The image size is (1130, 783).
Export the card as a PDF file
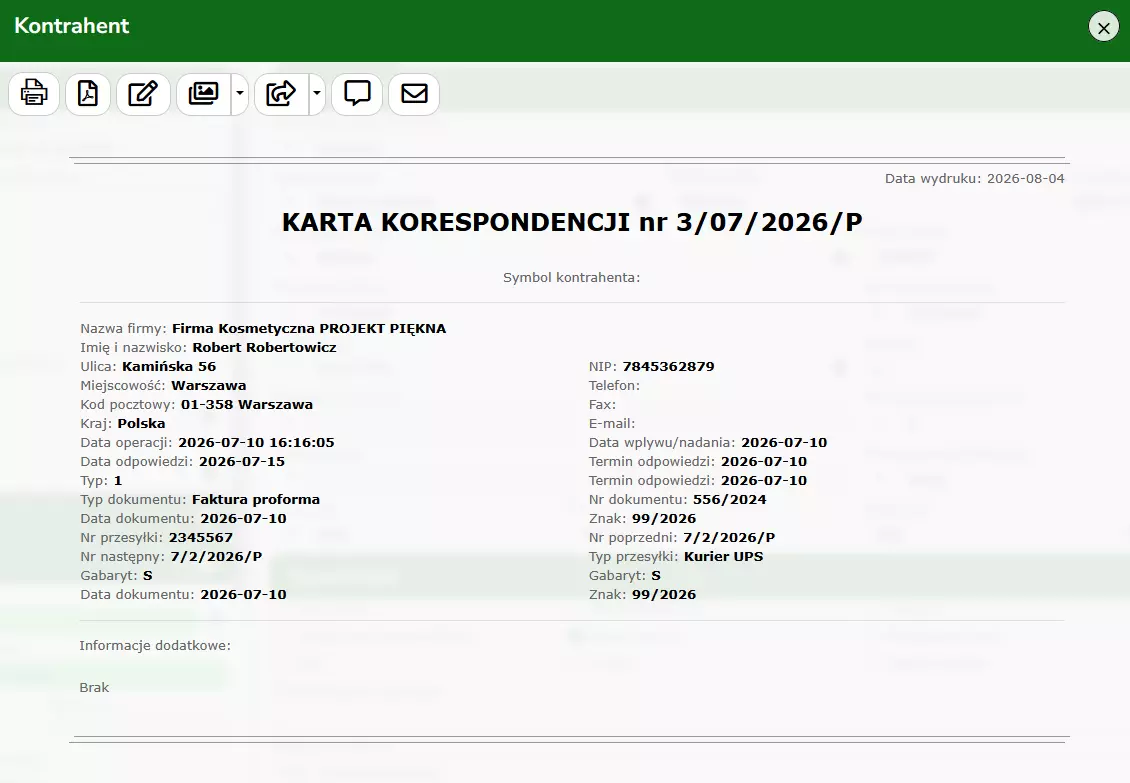pyautogui.click(x=88, y=94)
